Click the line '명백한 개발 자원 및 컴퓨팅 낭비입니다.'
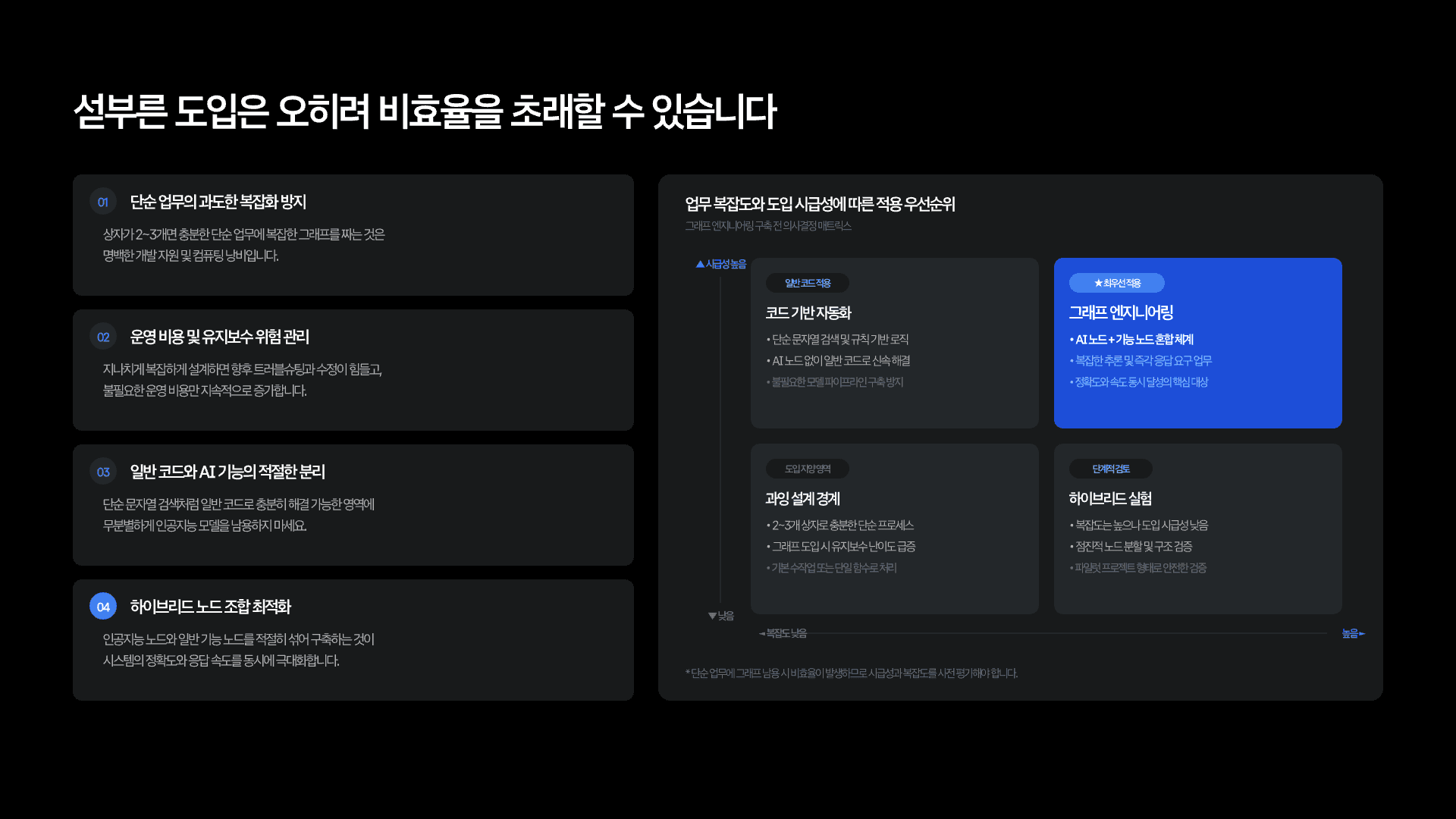This screenshot has width=1456, height=819. point(191,256)
